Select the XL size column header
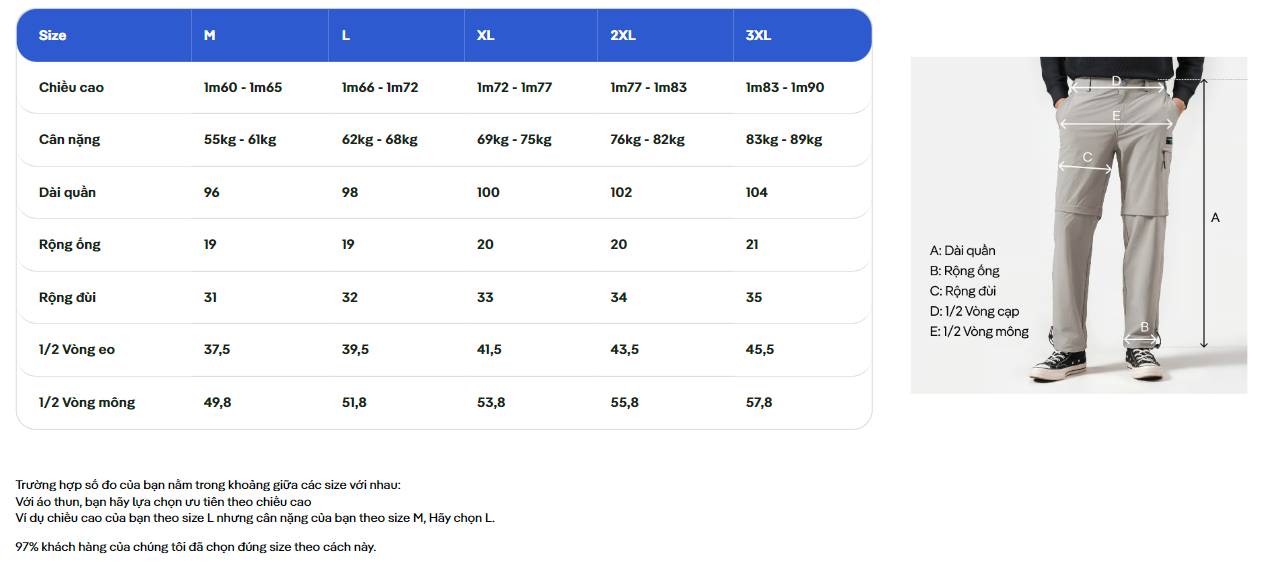The width and height of the screenshot is (1274, 578). coord(485,35)
